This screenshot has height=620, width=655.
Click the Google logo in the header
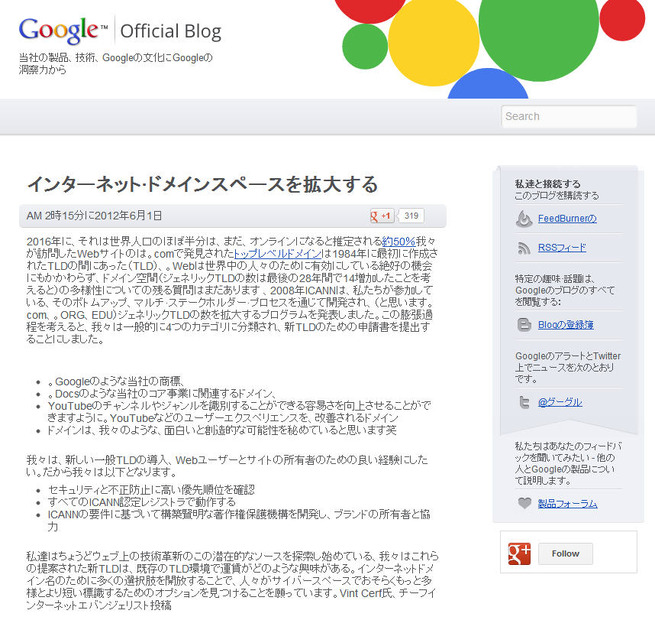[x=63, y=30]
